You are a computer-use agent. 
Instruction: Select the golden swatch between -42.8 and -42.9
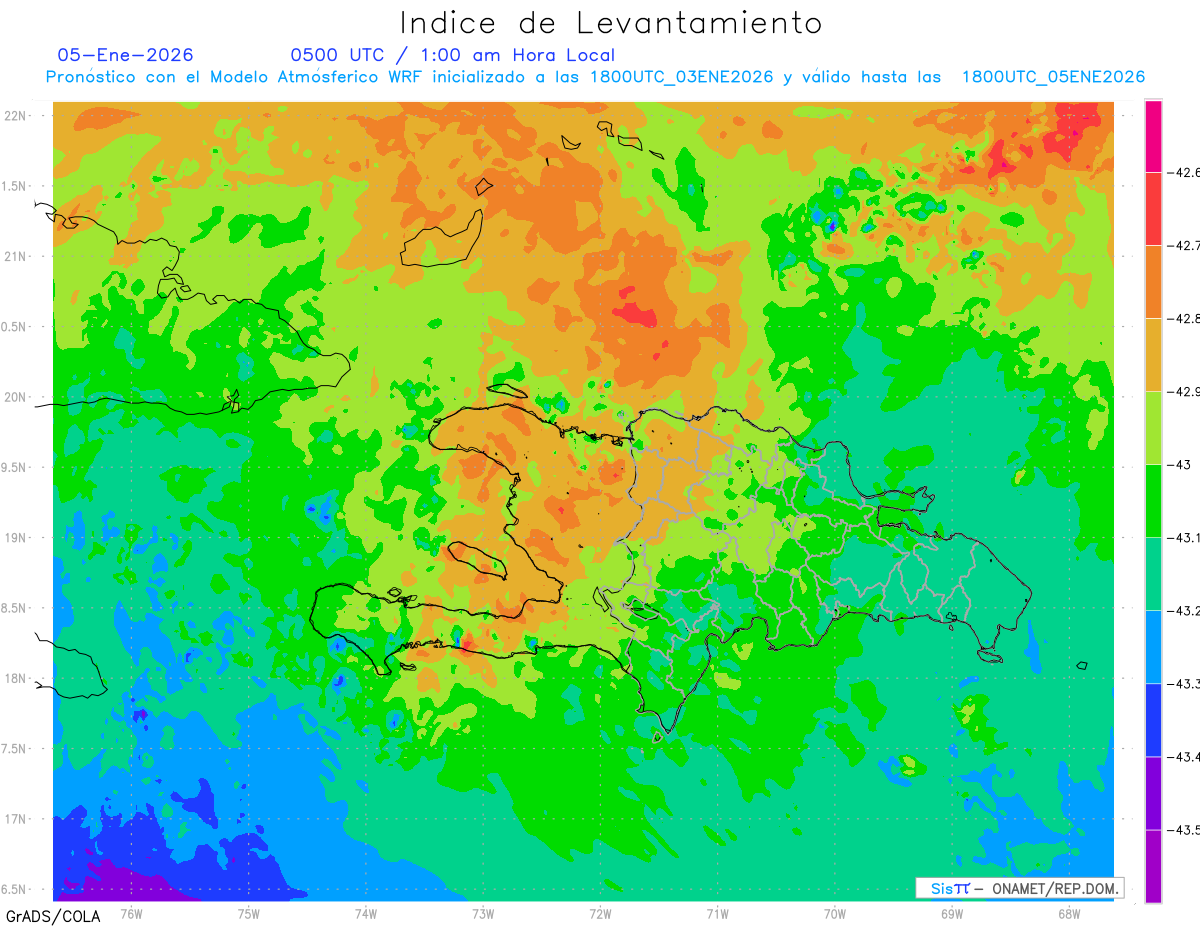[x=1153, y=354]
